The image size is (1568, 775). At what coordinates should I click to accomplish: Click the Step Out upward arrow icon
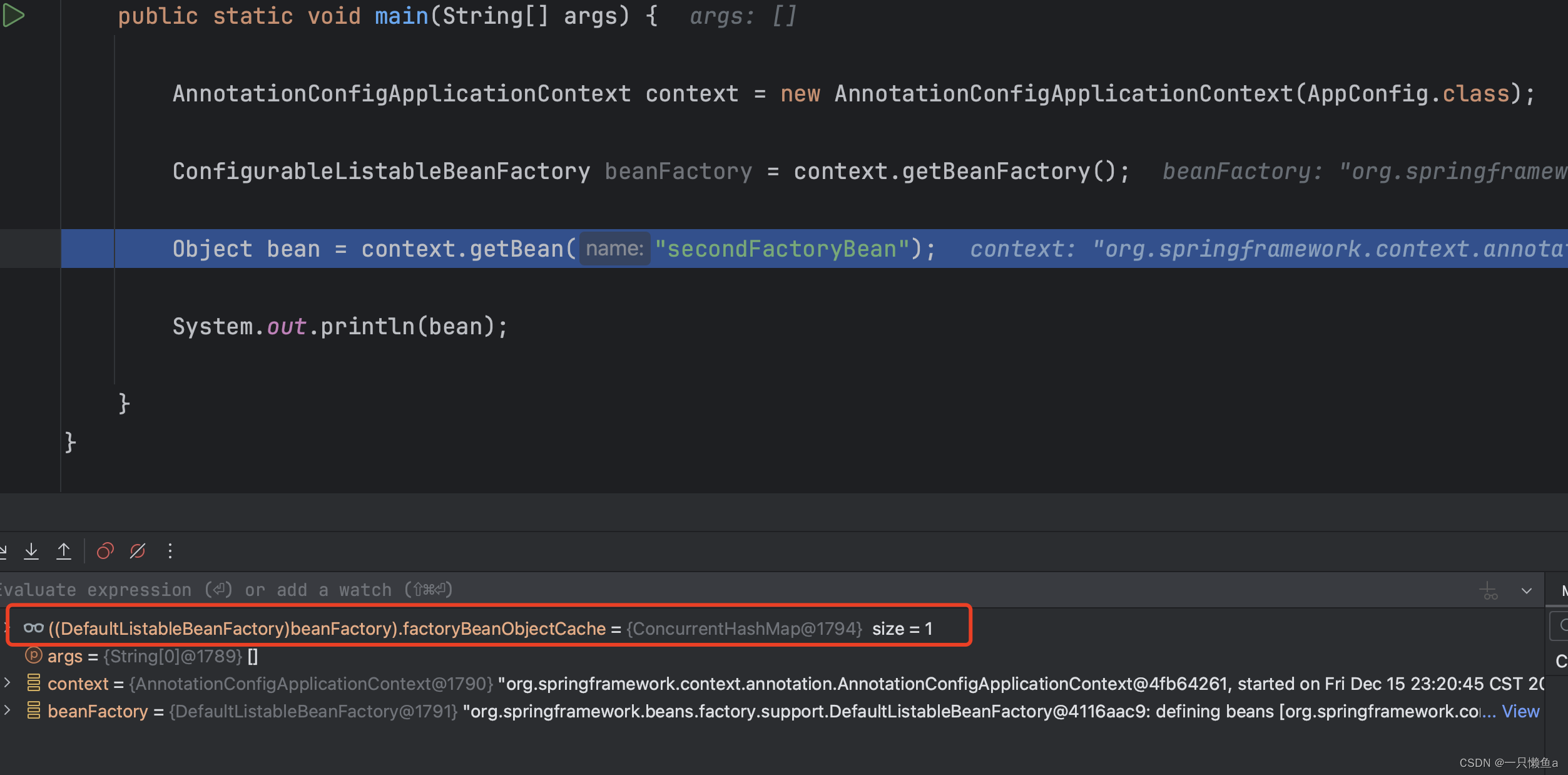pyautogui.click(x=64, y=551)
